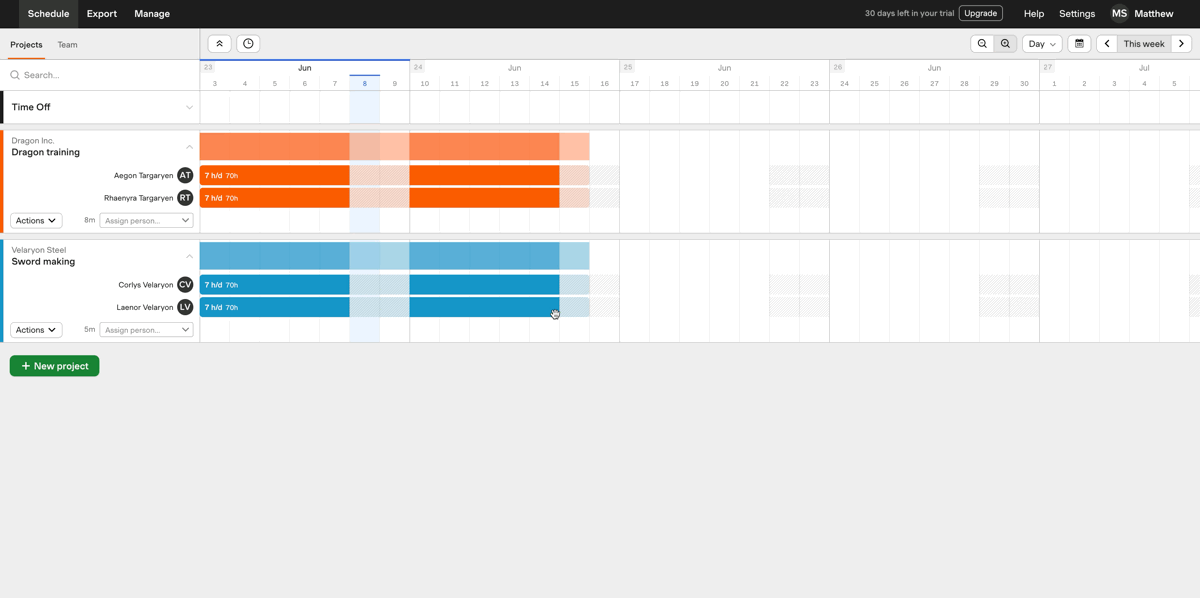Screen dimensions: 1200x598
Task: Click the clock icon in the toolbar
Action: point(248,44)
